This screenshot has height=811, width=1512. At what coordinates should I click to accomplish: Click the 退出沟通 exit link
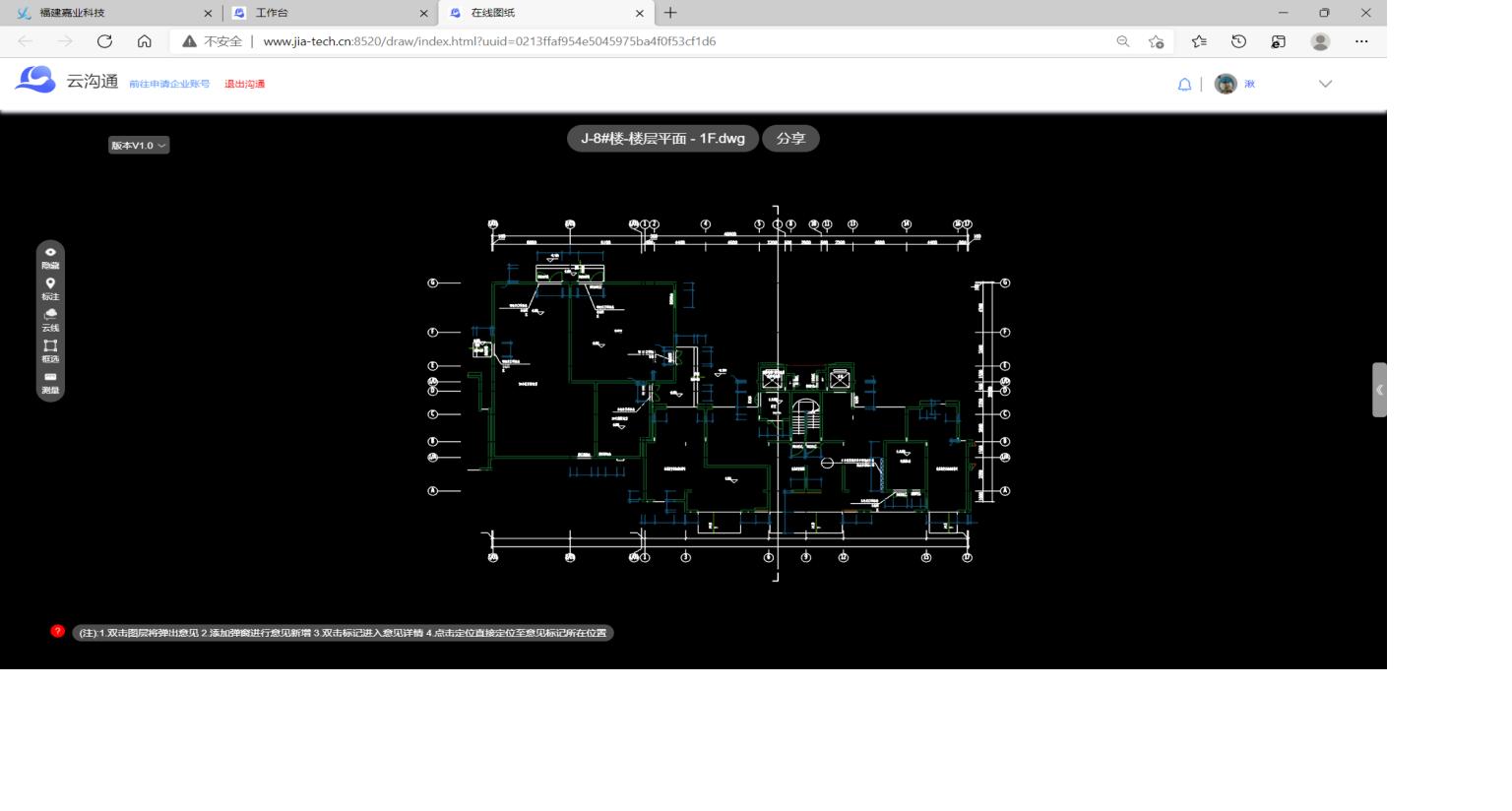pyautogui.click(x=244, y=85)
